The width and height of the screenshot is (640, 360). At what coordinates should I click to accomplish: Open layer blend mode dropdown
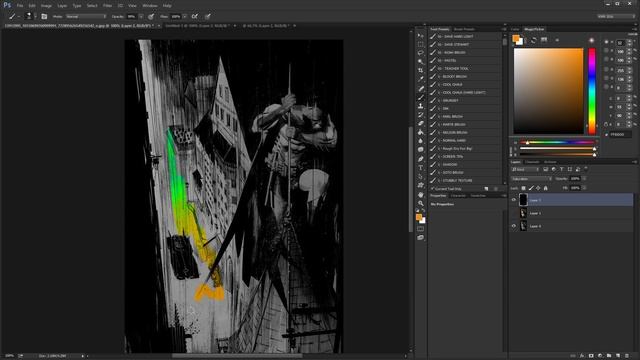tap(532, 179)
